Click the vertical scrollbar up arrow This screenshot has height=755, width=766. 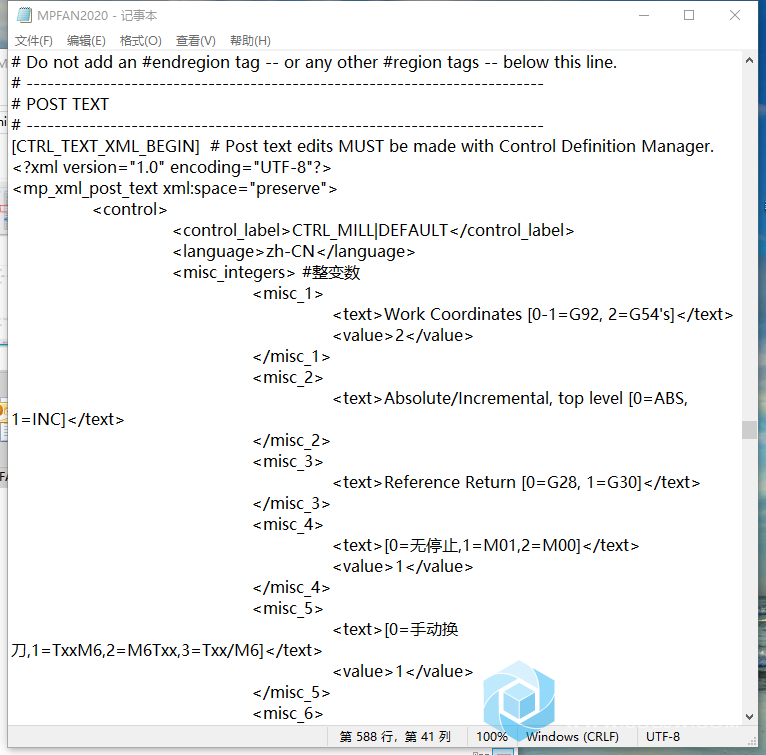pos(749,61)
